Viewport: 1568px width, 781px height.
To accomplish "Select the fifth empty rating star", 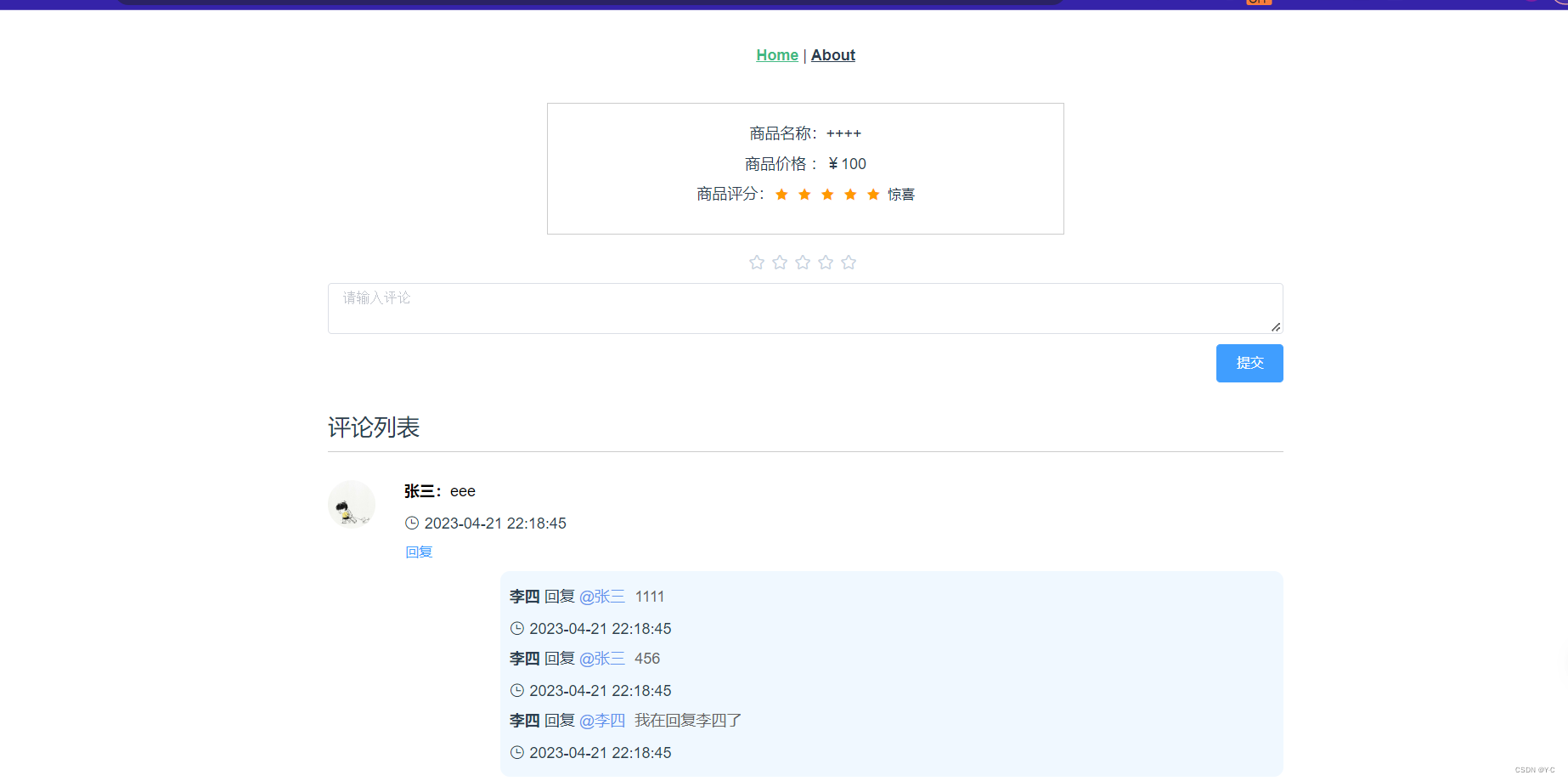I will click(849, 263).
